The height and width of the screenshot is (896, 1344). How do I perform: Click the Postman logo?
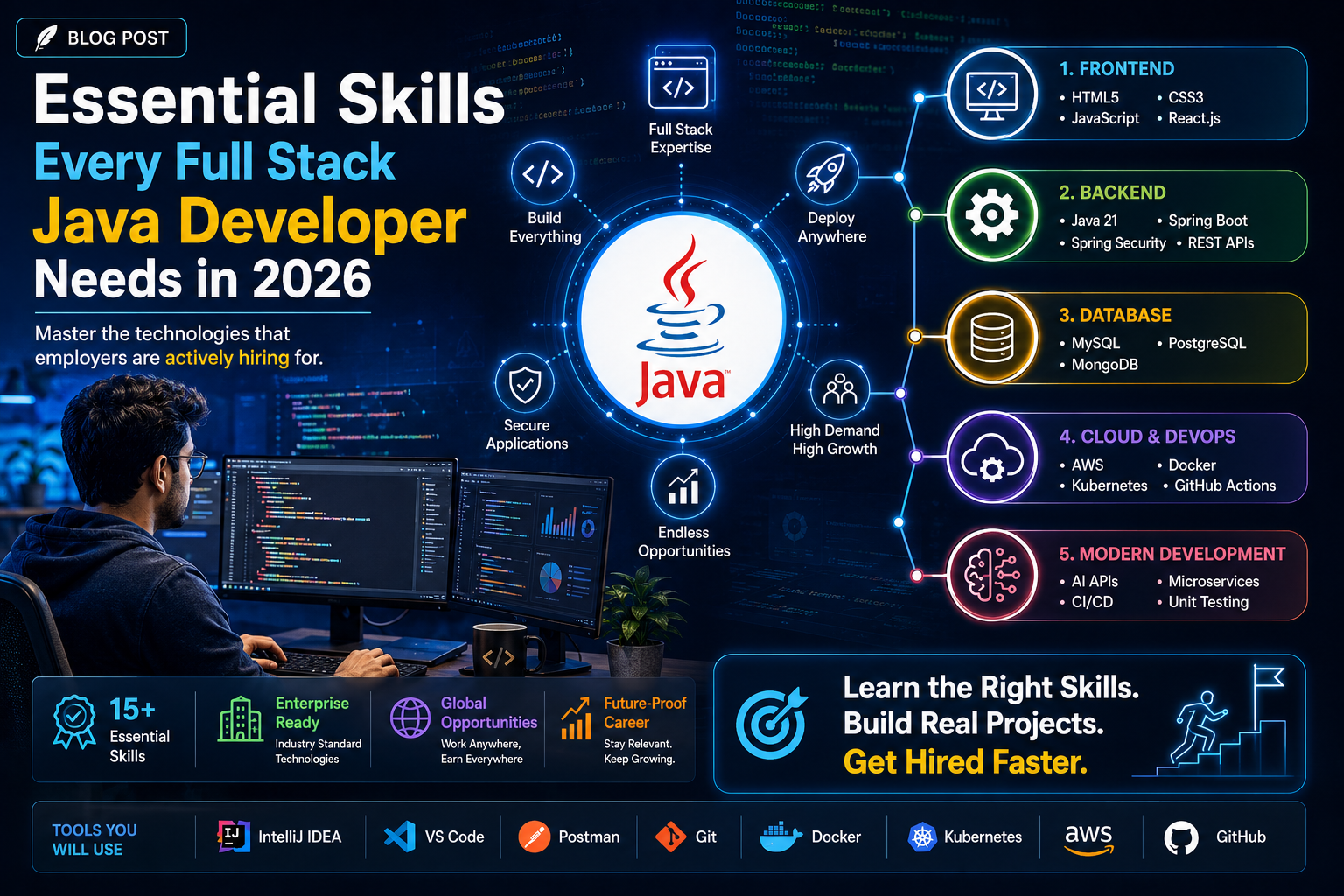coord(534,836)
